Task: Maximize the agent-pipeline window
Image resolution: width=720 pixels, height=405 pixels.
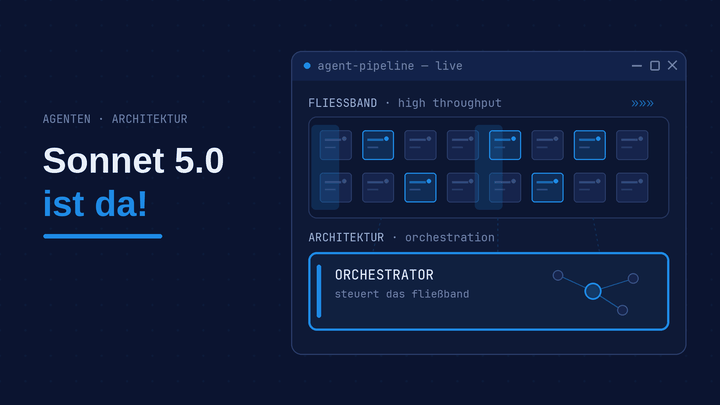Action: pyautogui.click(x=655, y=66)
